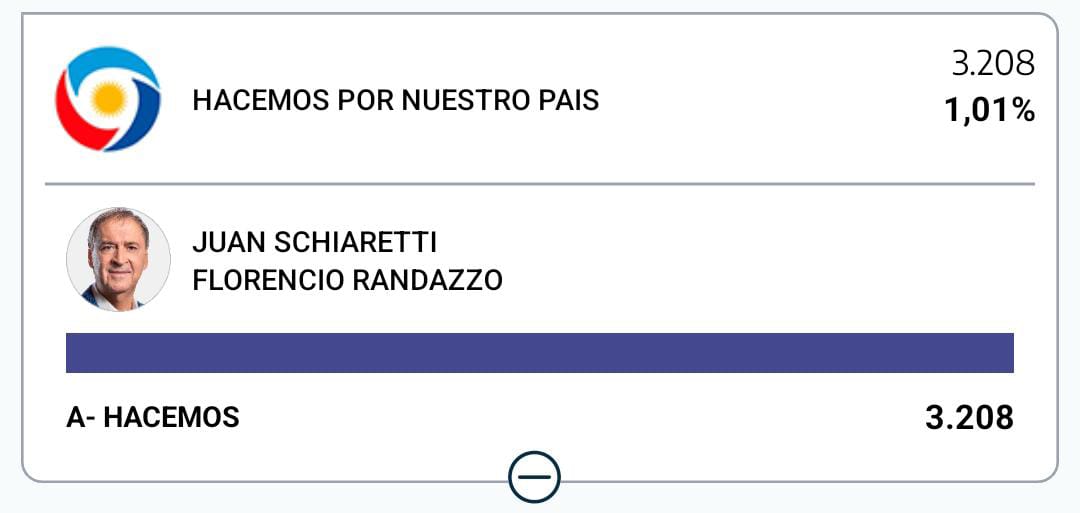
Task: Click the yellow sun inside the party logo
Action: point(107,98)
